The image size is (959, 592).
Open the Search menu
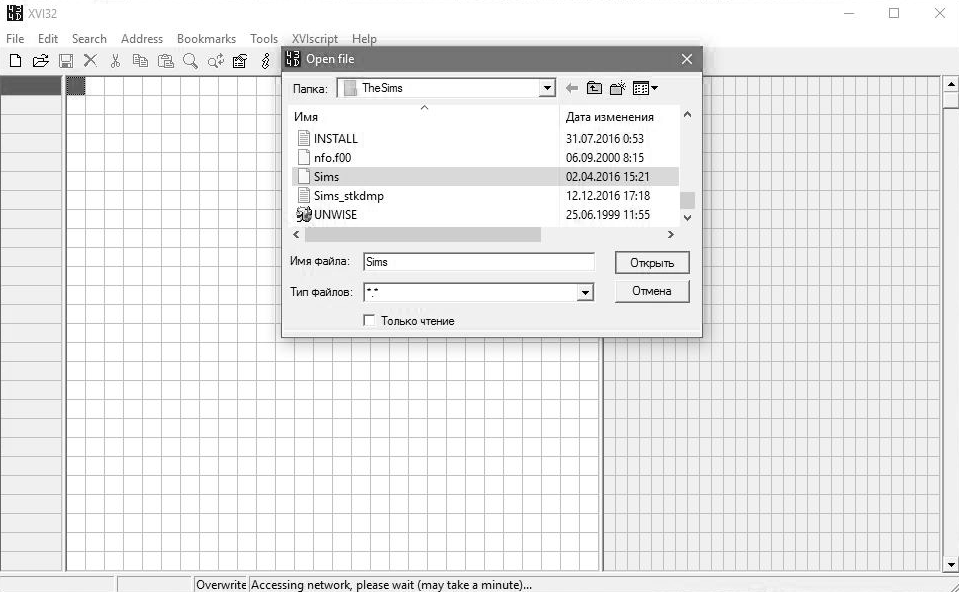click(89, 39)
